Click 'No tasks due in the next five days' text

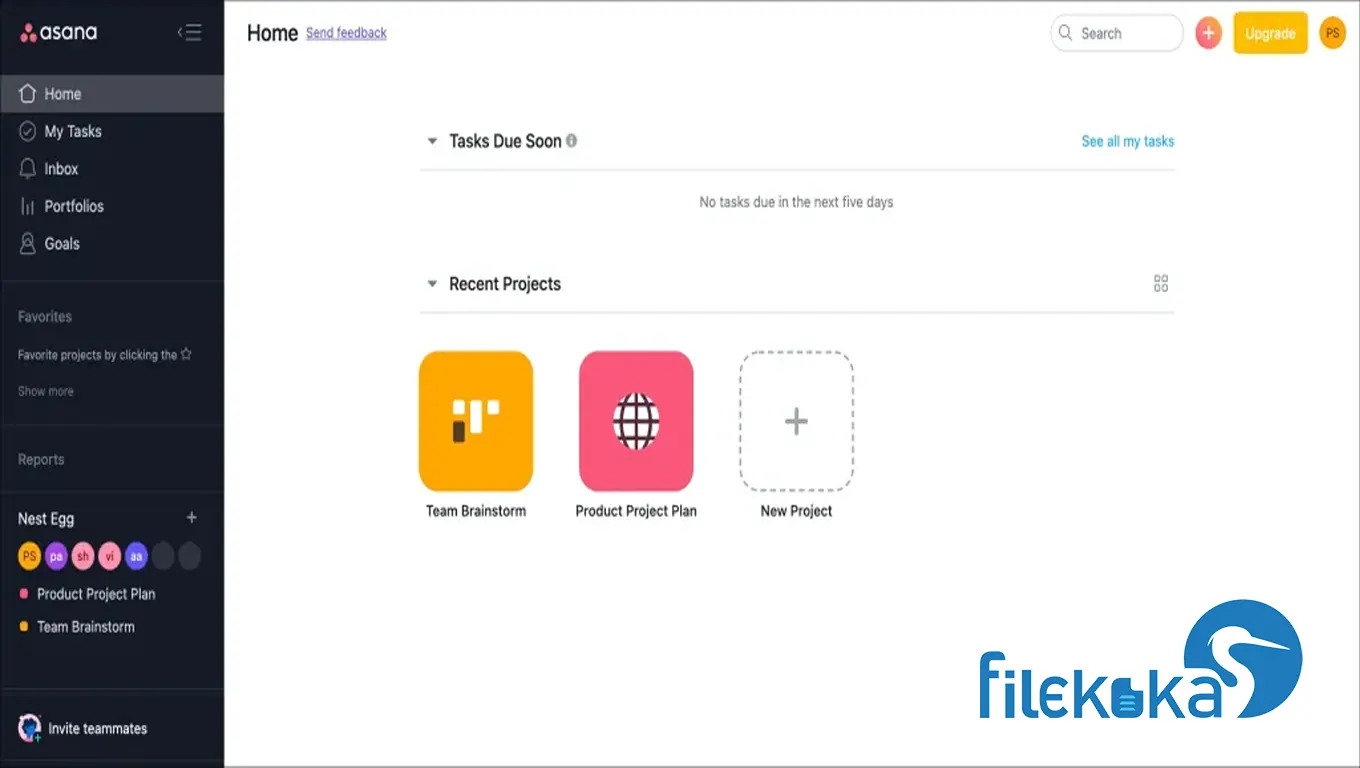(x=796, y=202)
